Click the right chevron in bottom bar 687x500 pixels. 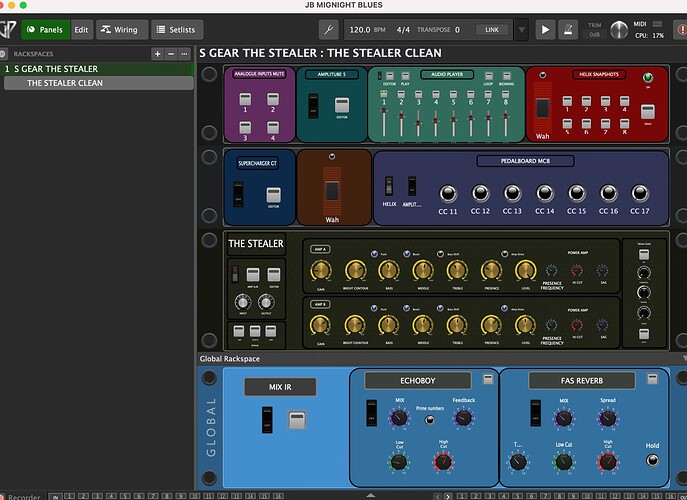coord(447,496)
